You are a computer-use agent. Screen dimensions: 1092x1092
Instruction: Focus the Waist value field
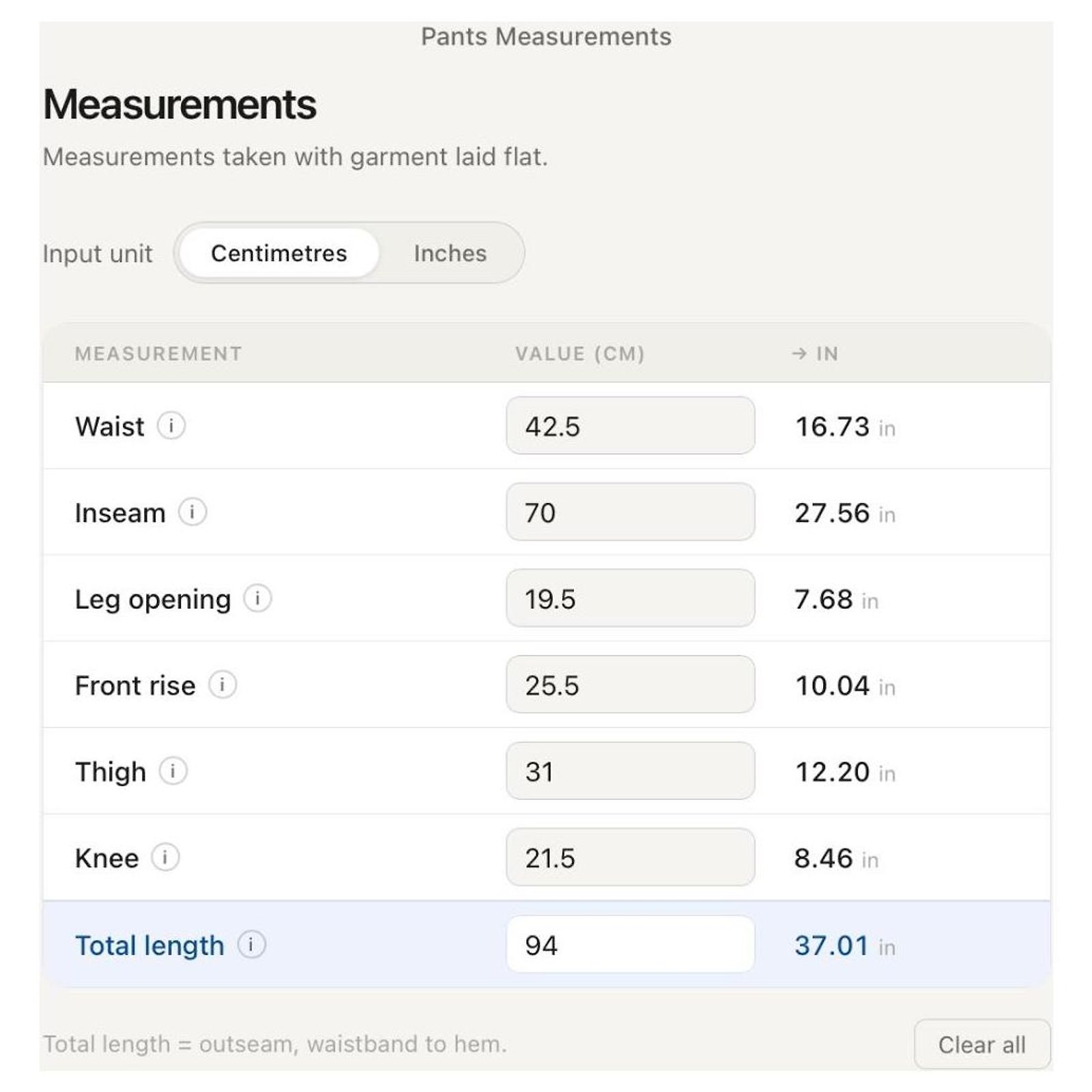(x=631, y=426)
